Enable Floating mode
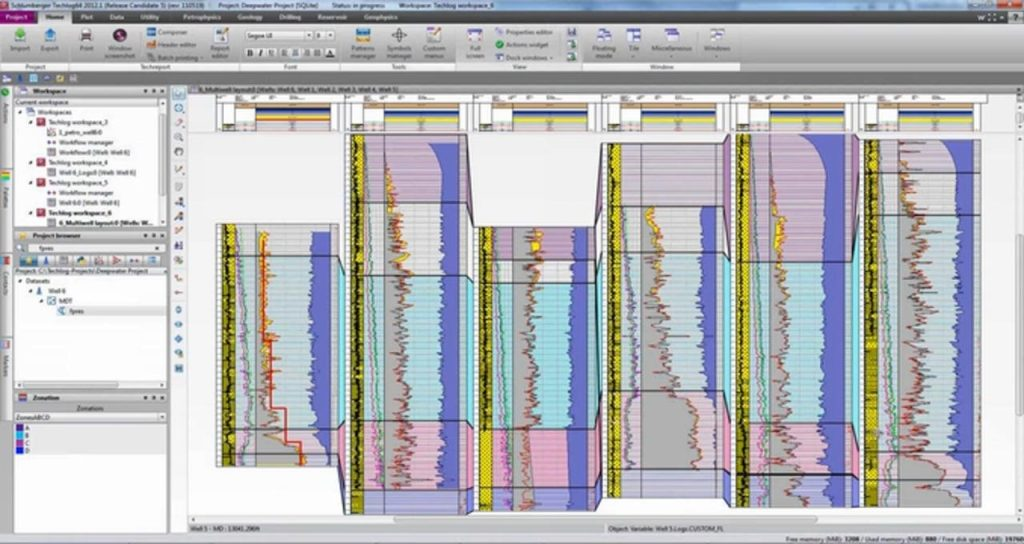 [x=604, y=43]
